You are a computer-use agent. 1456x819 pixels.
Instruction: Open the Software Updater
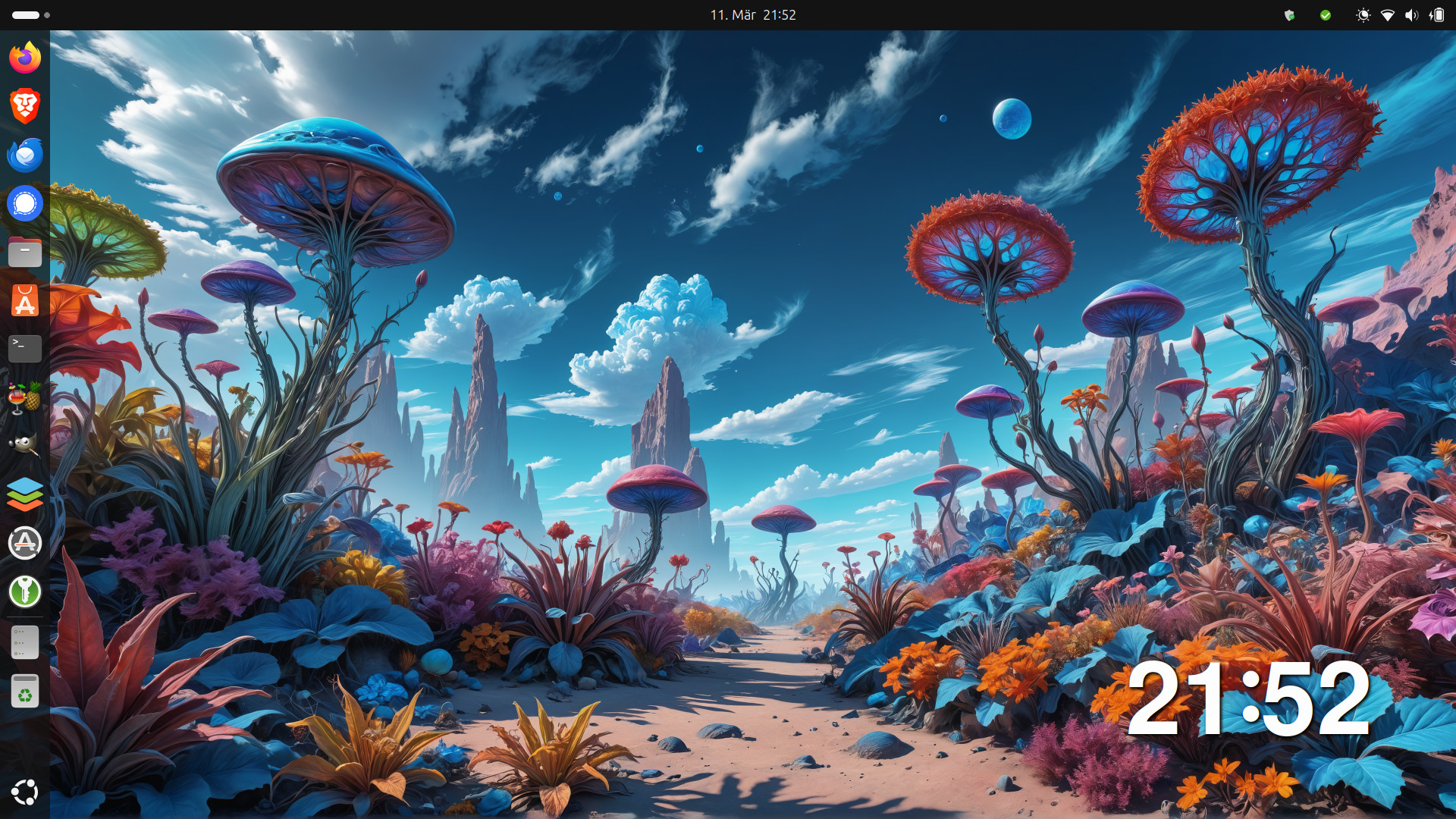(25, 543)
